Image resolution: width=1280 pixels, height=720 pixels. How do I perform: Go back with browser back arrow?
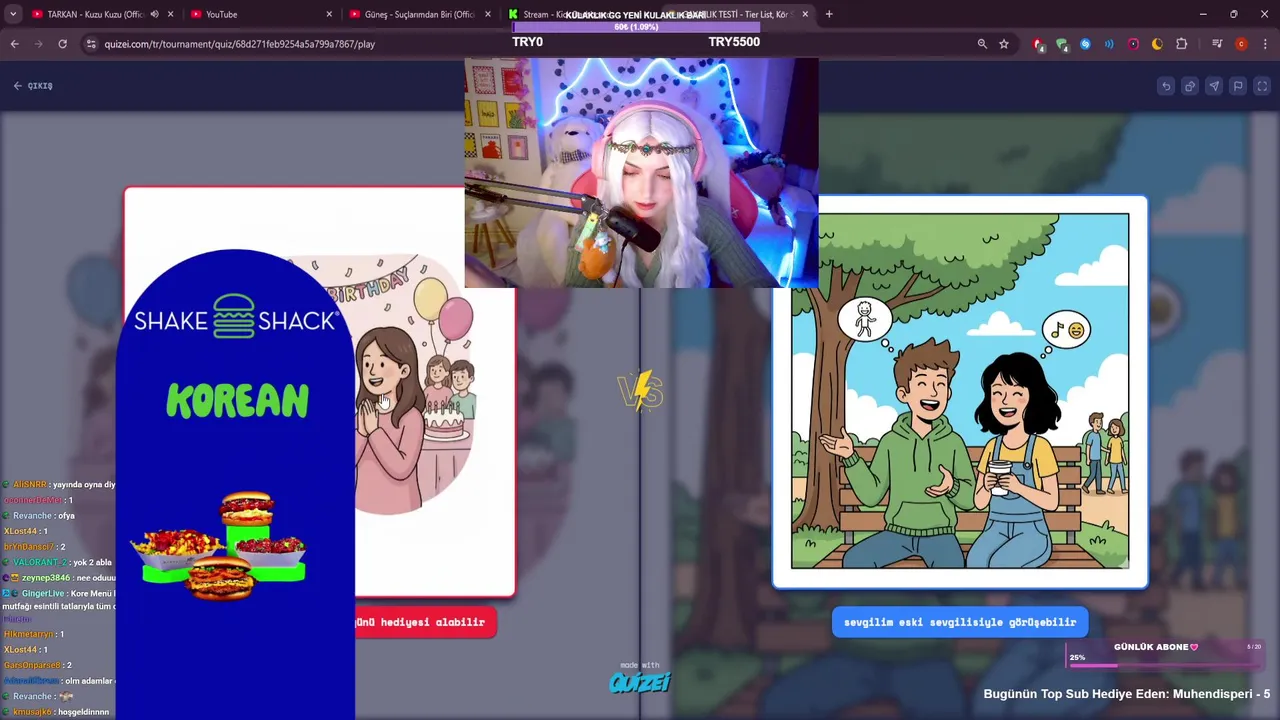[15, 44]
